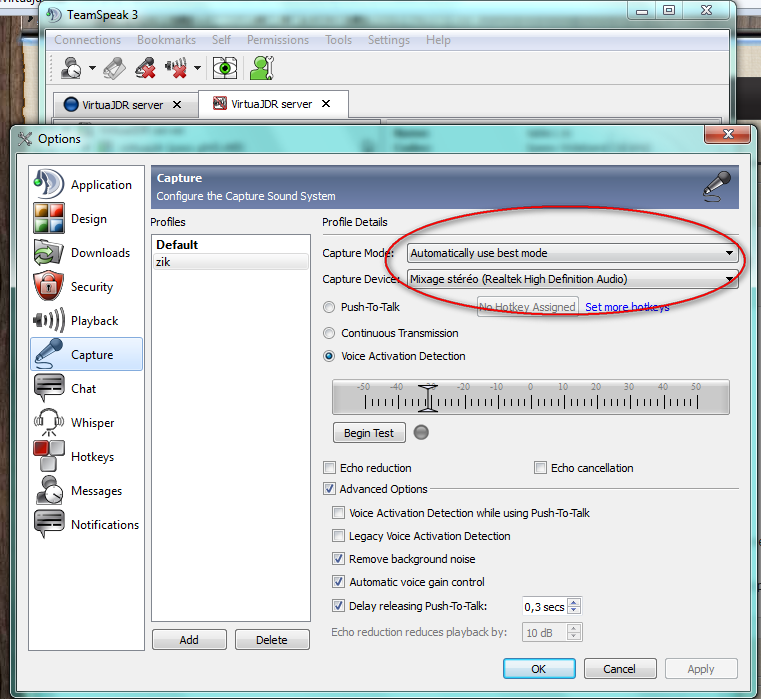Open the Security shield icon
This screenshot has width=761, height=699.
(49, 286)
